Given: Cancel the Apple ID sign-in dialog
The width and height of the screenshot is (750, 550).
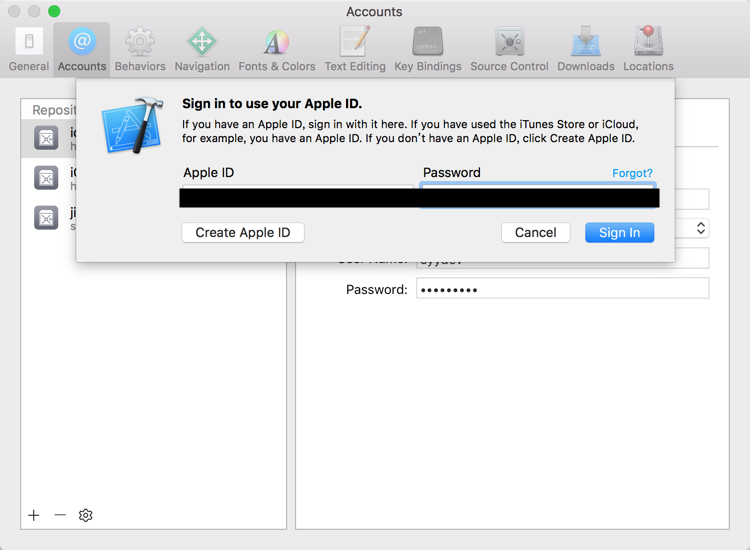Looking at the screenshot, I should click(x=536, y=232).
